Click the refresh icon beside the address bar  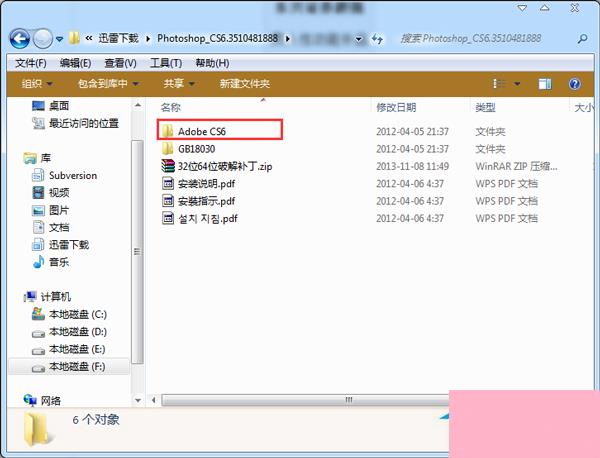click(377, 39)
